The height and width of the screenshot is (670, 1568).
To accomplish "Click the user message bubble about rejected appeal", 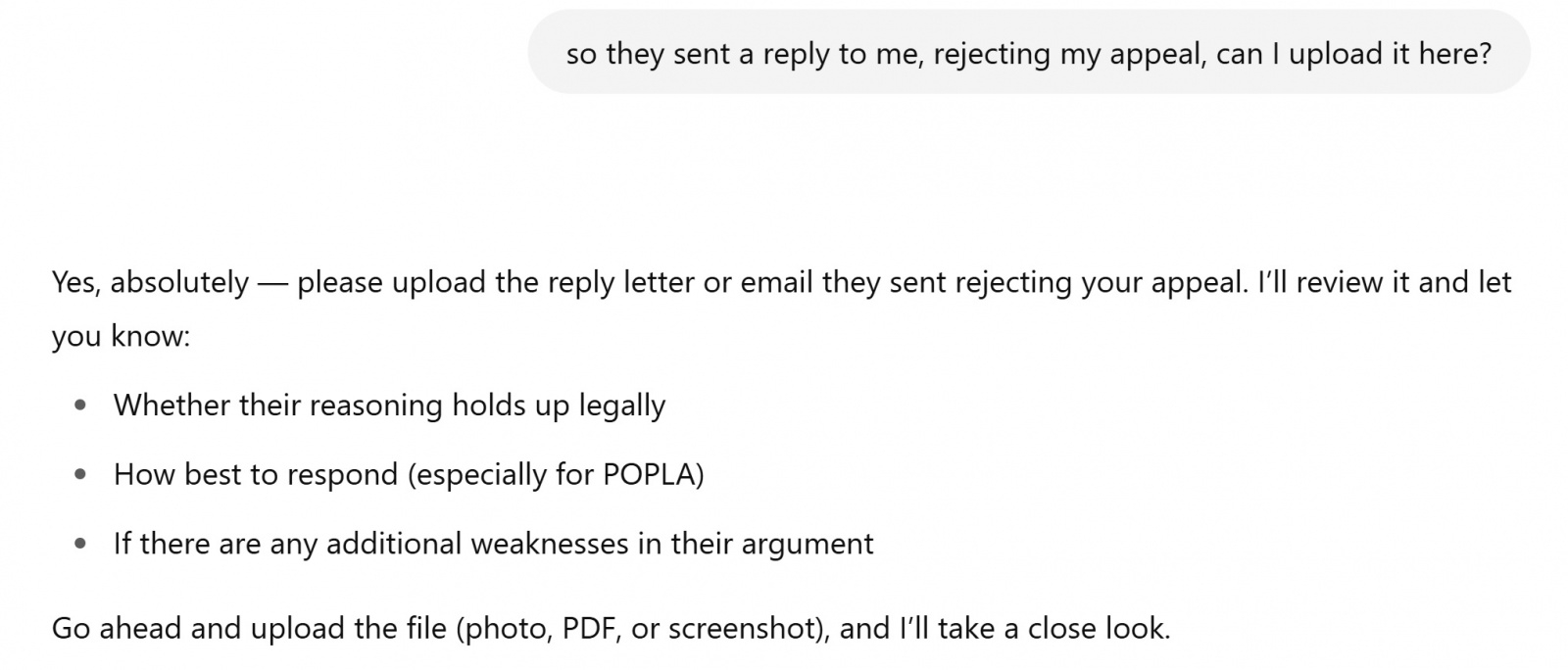I will point(1029,53).
